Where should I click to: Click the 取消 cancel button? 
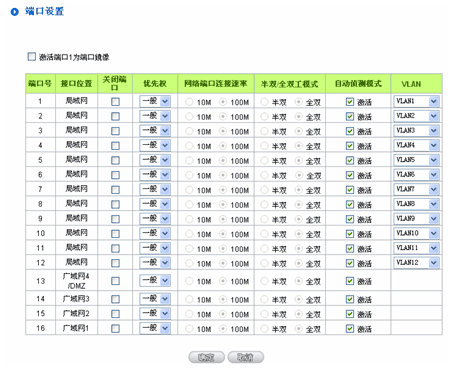click(x=246, y=357)
